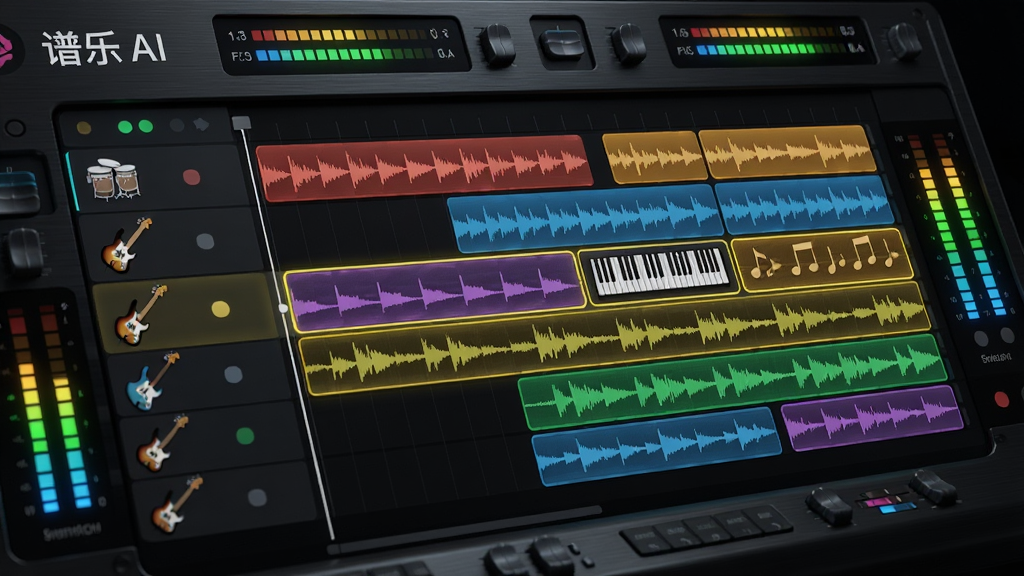Select the guitar icon directly below the drums

[127, 244]
